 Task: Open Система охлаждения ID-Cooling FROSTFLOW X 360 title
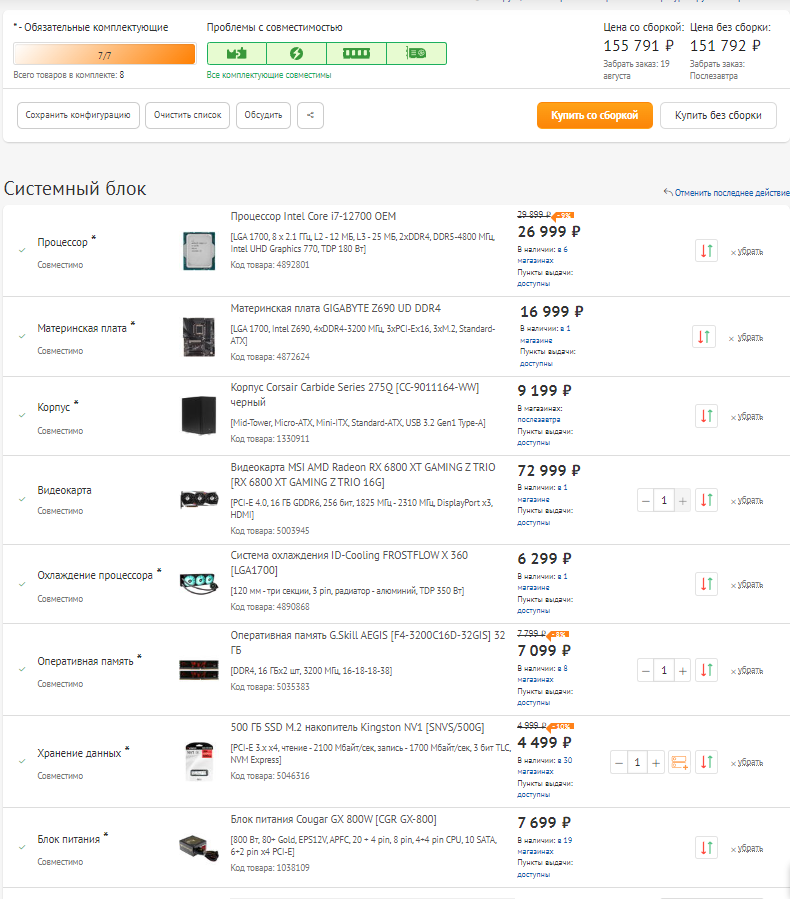pos(349,562)
